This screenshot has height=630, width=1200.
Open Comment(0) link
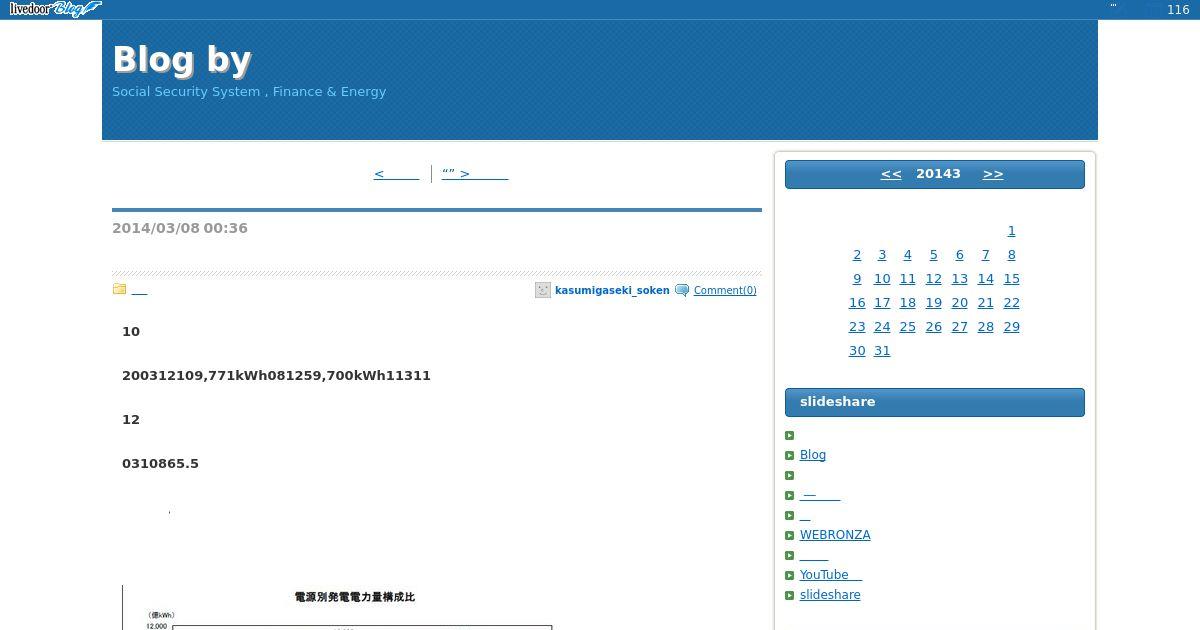[725, 290]
